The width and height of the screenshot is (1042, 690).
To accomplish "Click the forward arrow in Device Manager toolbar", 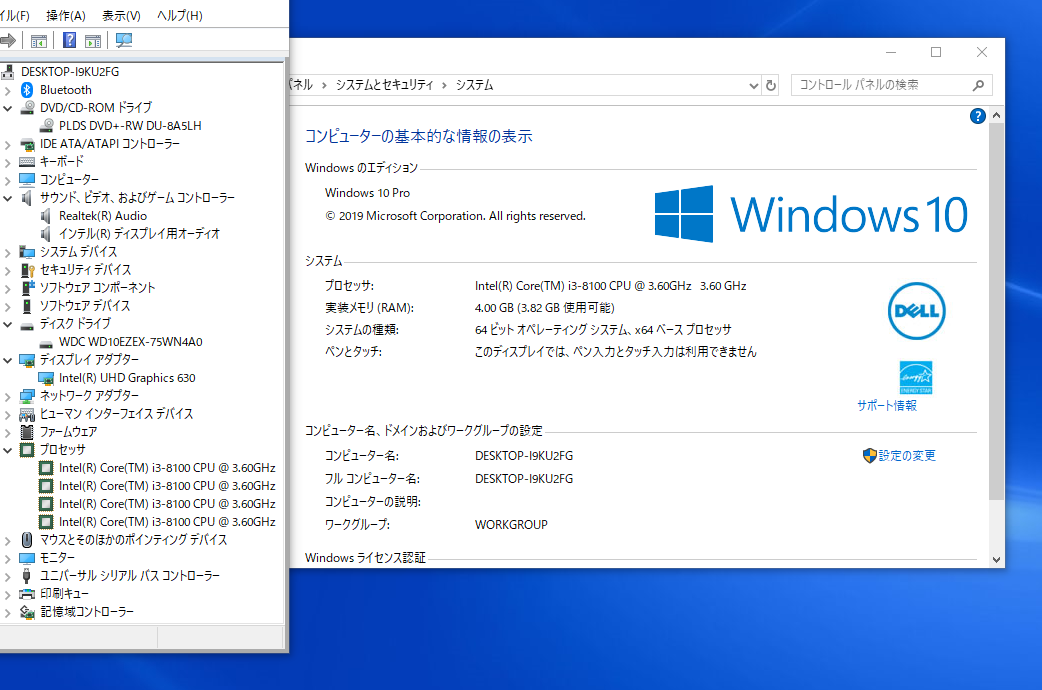I will point(8,41).
